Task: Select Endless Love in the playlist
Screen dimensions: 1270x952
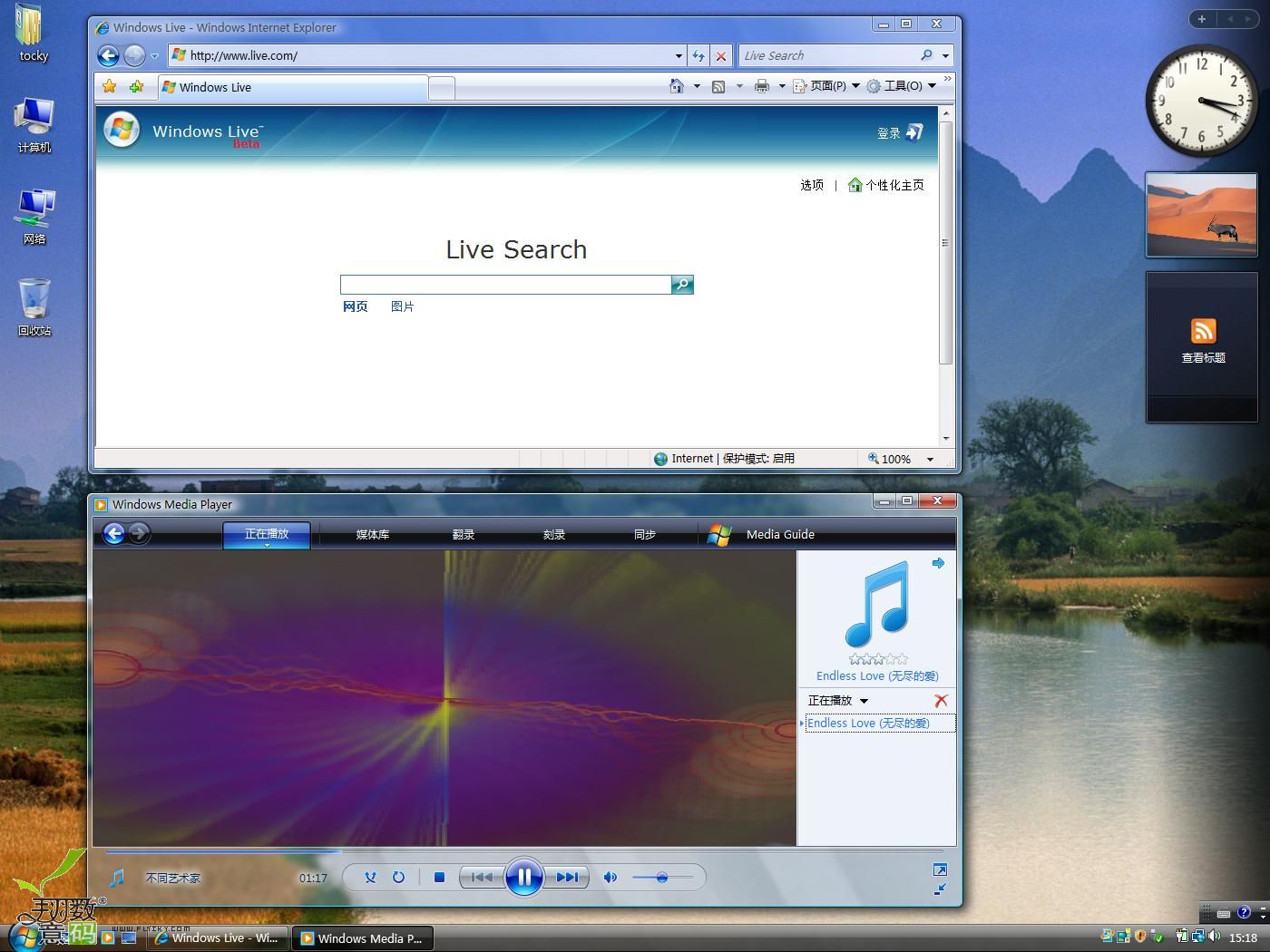Action: click(879, 723)
